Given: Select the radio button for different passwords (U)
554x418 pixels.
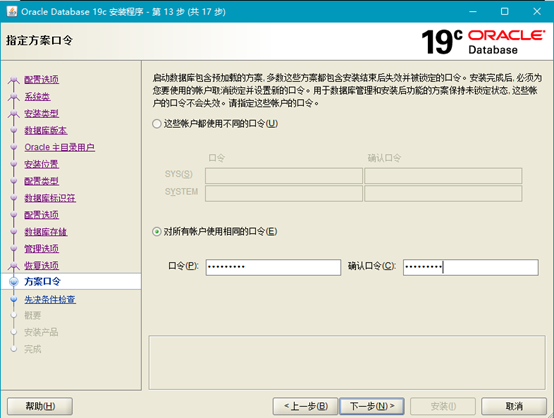Looking at the screenshot, I should (157, 124).
